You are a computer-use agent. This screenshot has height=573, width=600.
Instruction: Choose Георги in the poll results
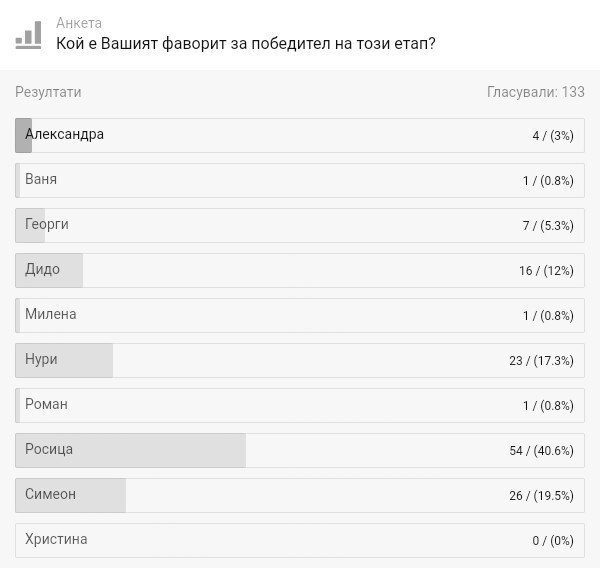click(x=300, y=225)
